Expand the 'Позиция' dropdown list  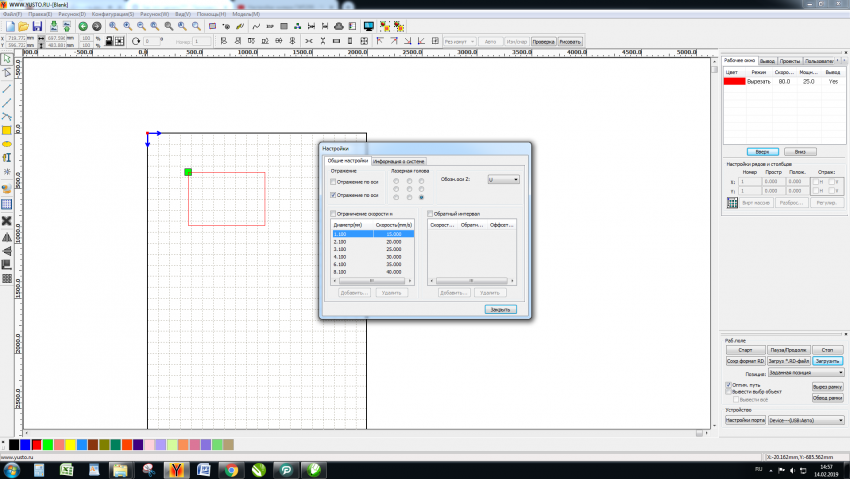(x=806, y=373)
